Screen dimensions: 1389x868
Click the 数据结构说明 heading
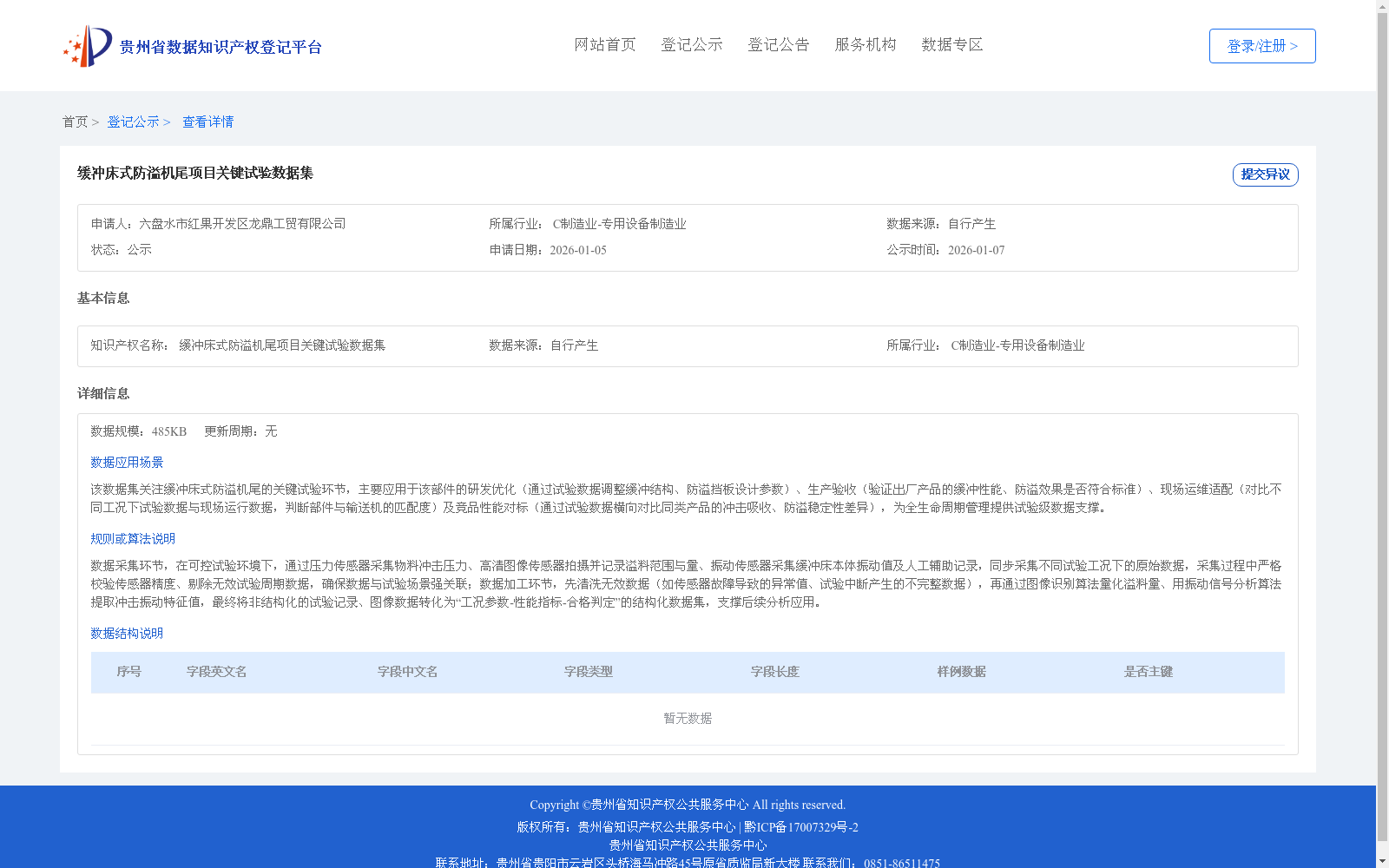pos(127,634)
